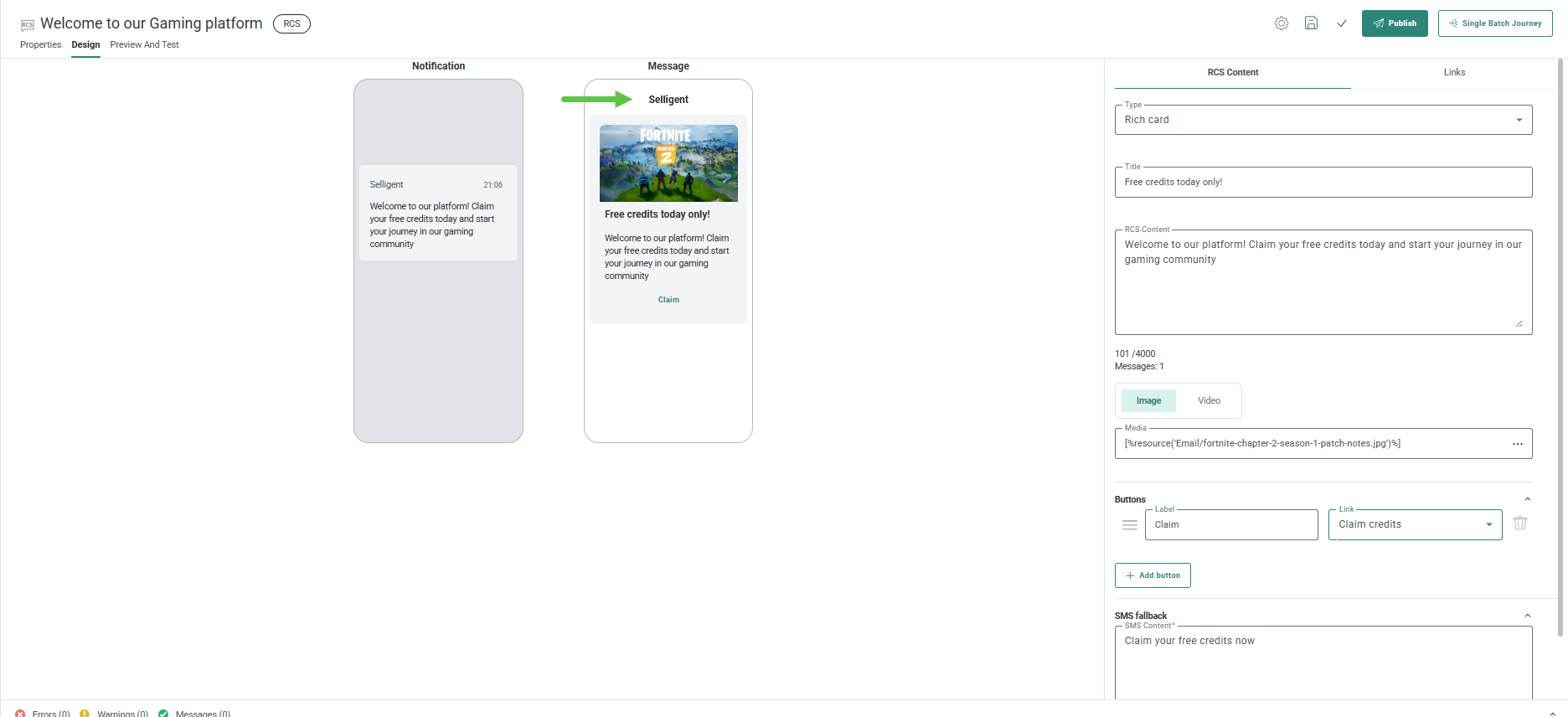Click the red Errors status icon

tap(20, 714)
